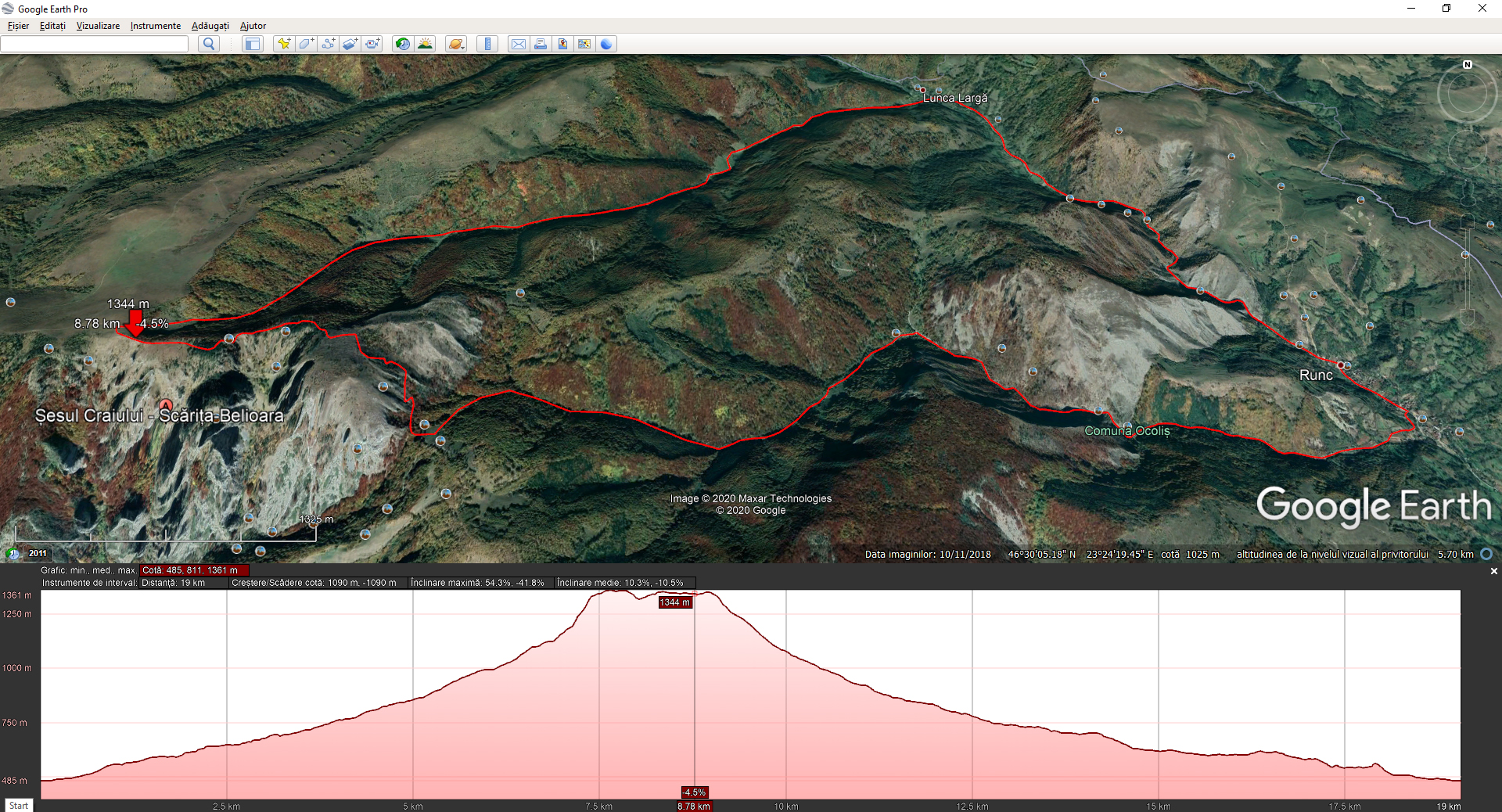Screen dimensions: 1502x812
Task: Click the Record a Tour camera icon
Action: 372,44
